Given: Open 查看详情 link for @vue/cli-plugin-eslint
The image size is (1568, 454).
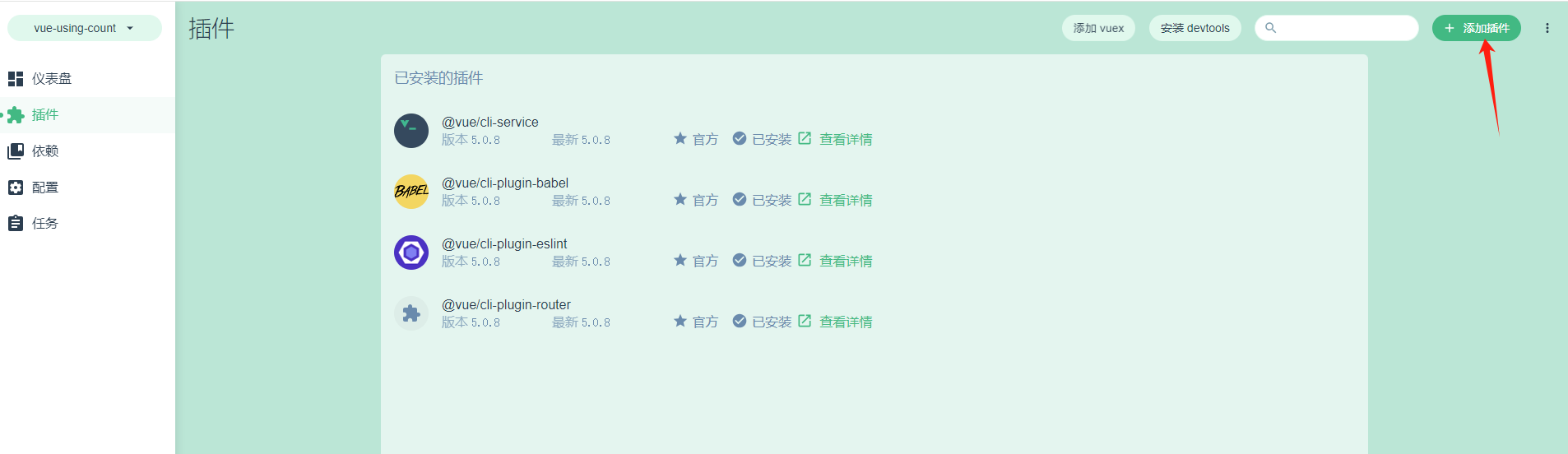Looking at the screenshot, I should coord(845,262).
